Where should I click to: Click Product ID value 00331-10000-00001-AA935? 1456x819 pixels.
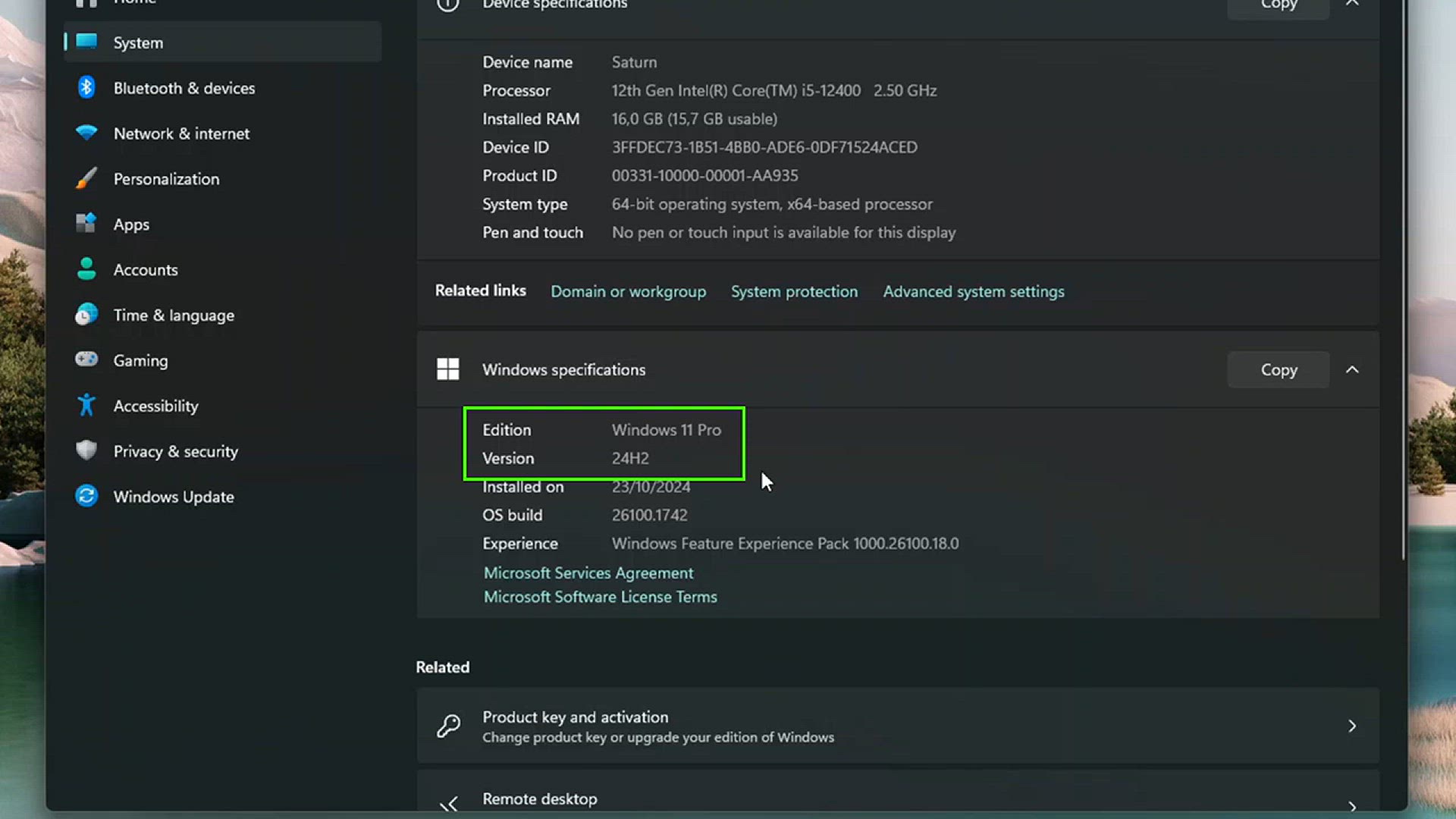point(704,176)
